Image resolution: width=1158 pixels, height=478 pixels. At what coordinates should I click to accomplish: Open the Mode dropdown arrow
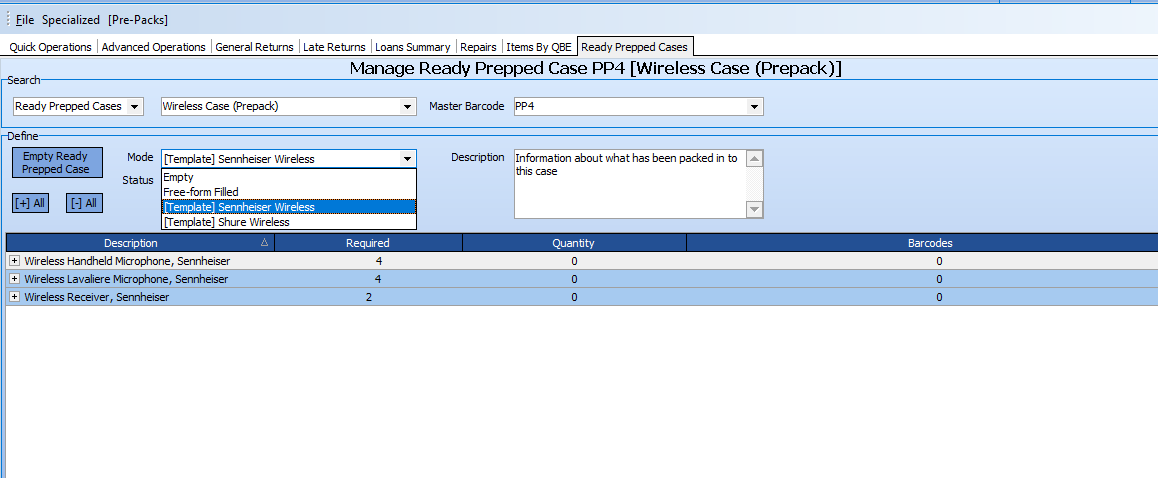click(x=407, y=159)
